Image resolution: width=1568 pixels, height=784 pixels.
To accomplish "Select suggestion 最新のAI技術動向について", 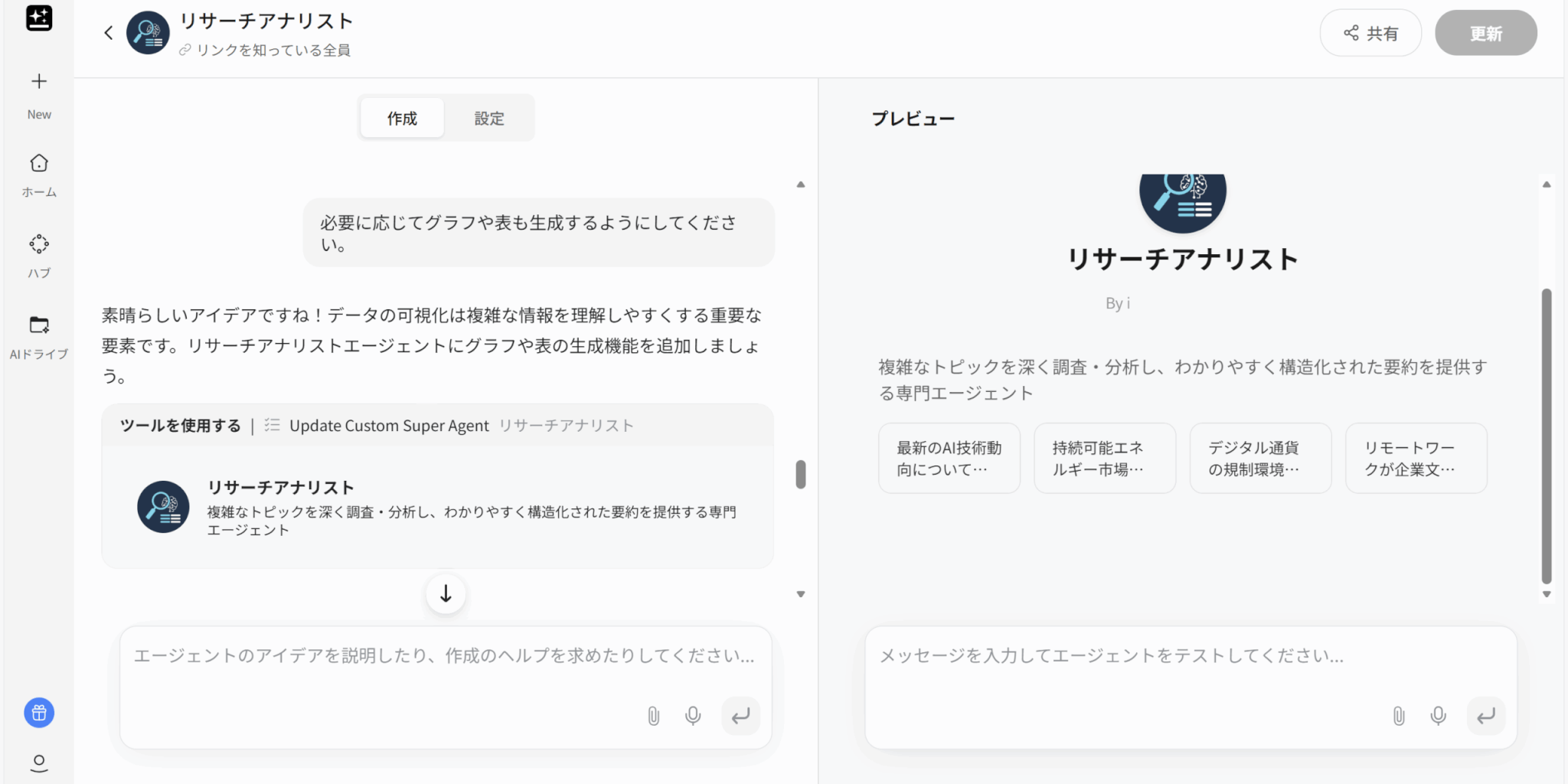I will 949,458.
